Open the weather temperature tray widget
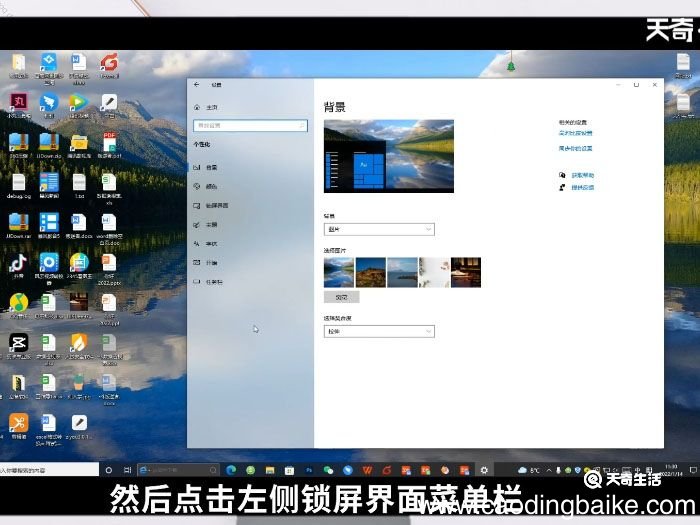The height and width of the screenshot is (525, 700). (x=529, y=470)
